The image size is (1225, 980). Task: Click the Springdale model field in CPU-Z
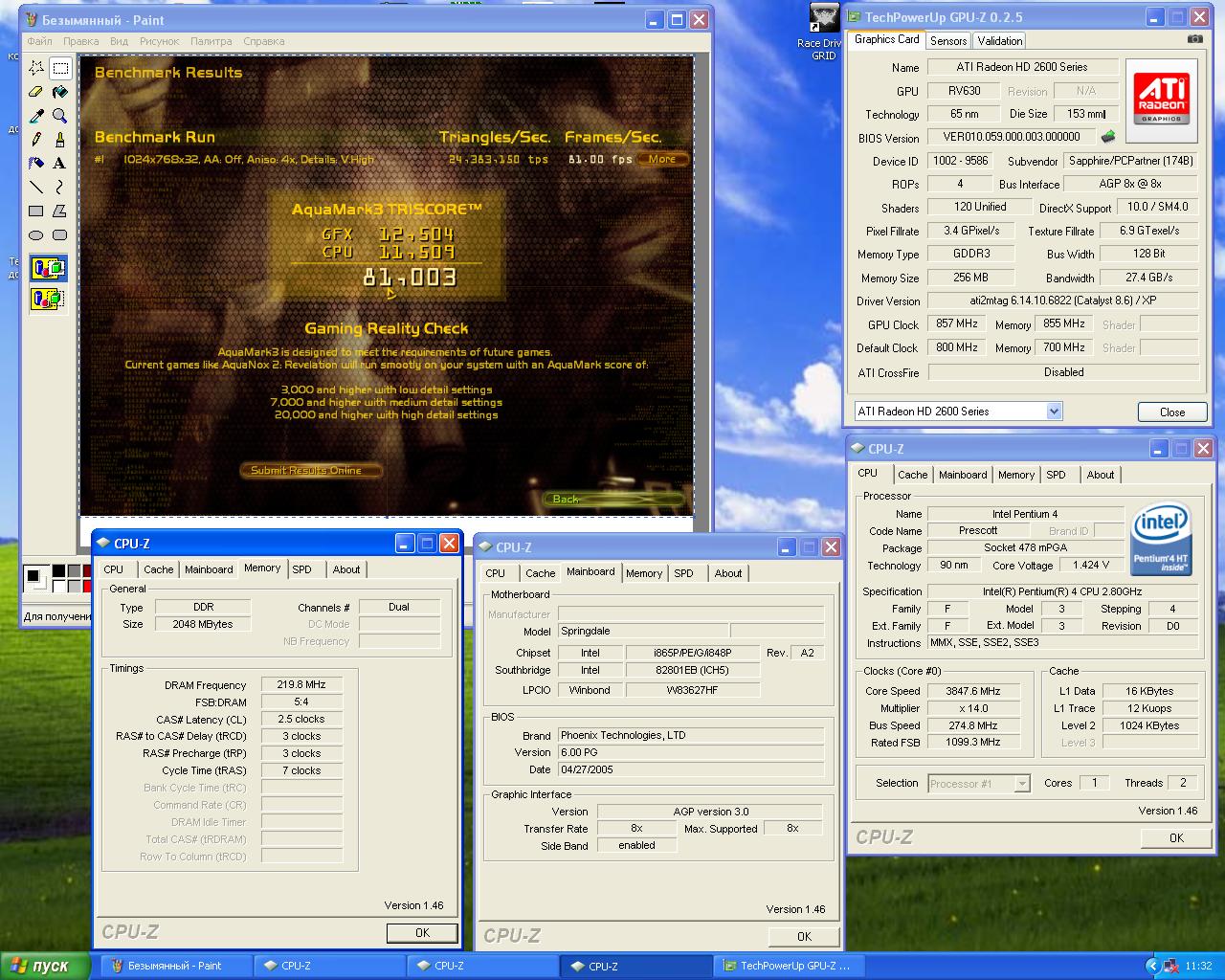pyautogui.click(x=642, y=631)
